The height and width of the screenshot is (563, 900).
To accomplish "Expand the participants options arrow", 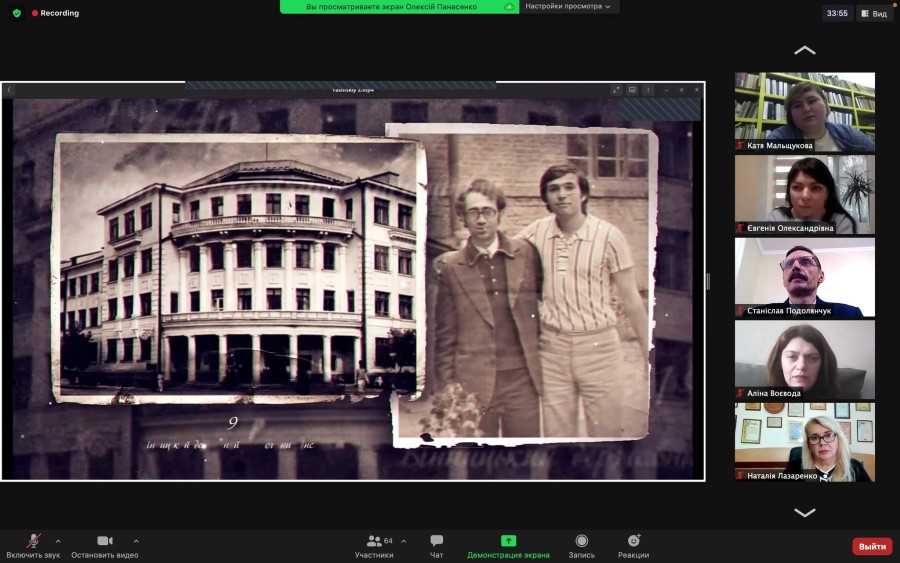I will [x=404, y=541].
